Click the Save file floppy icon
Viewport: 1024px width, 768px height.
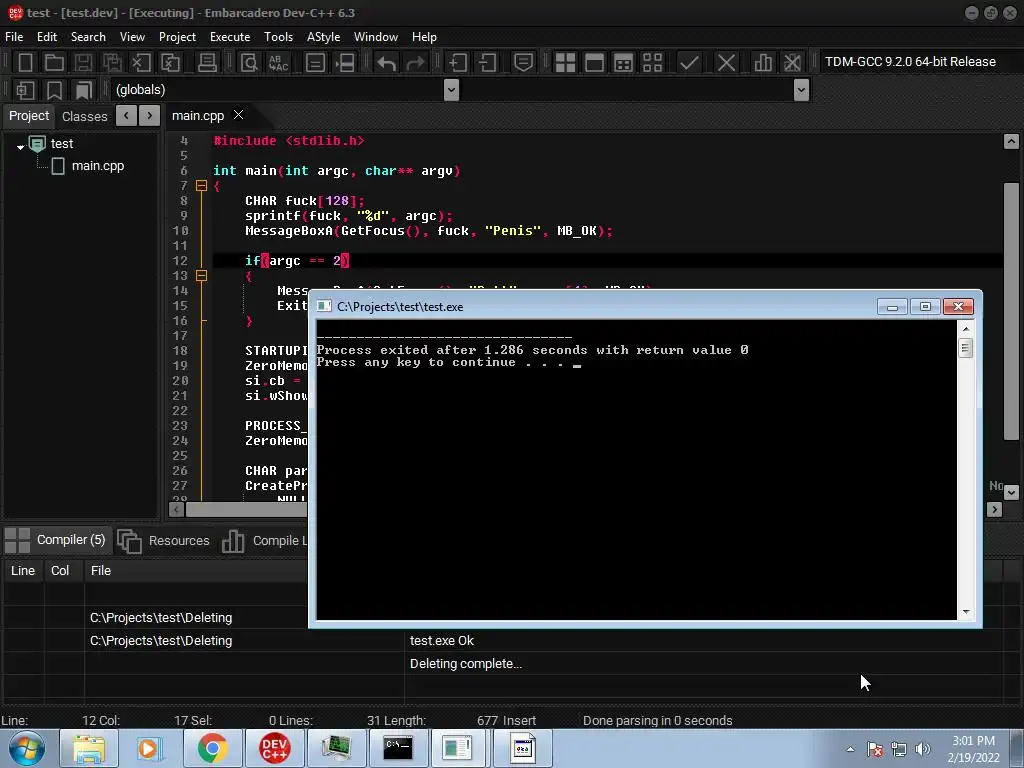(83, 63)
